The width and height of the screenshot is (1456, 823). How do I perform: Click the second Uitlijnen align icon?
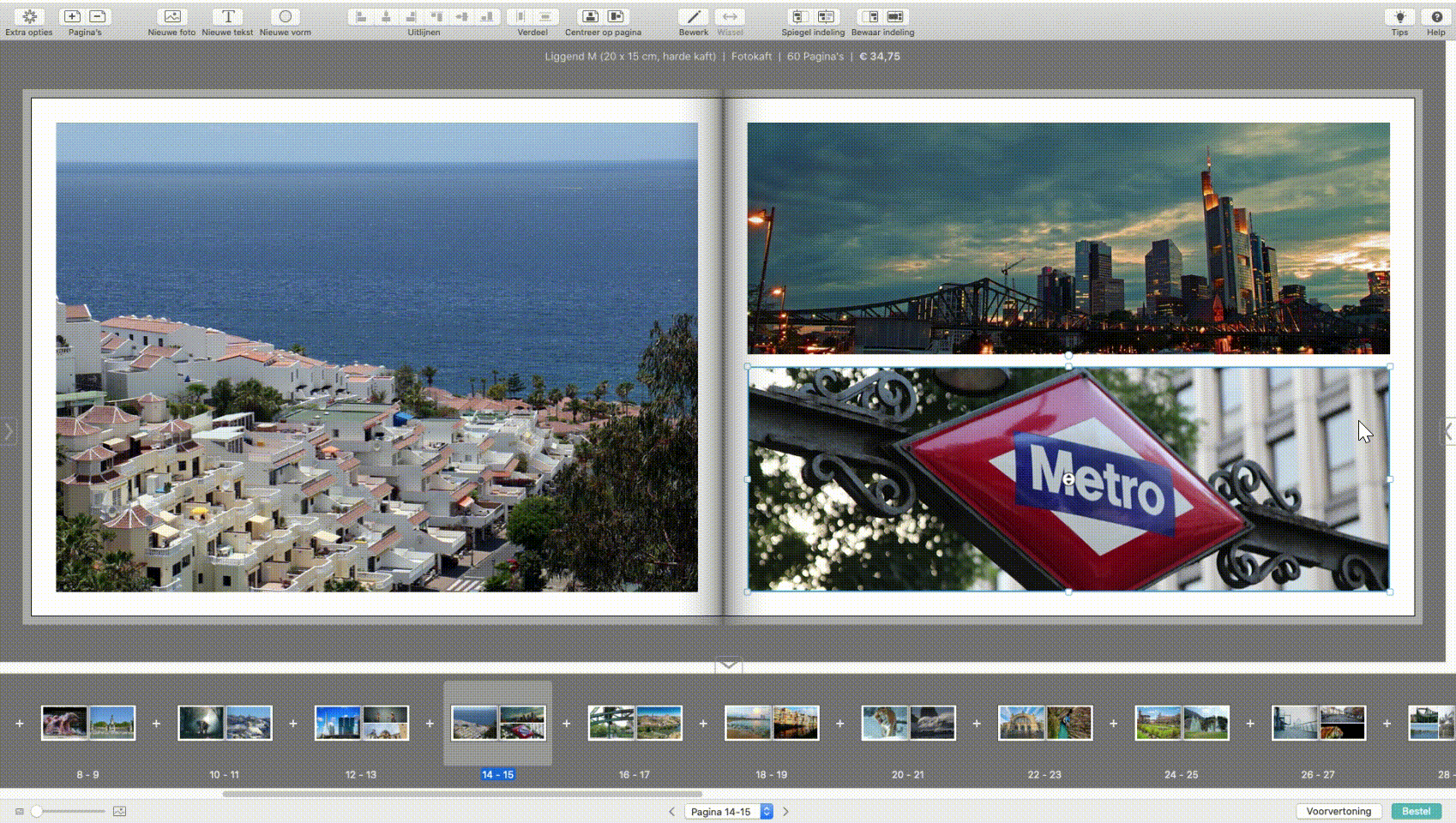(x=387, y=16)
